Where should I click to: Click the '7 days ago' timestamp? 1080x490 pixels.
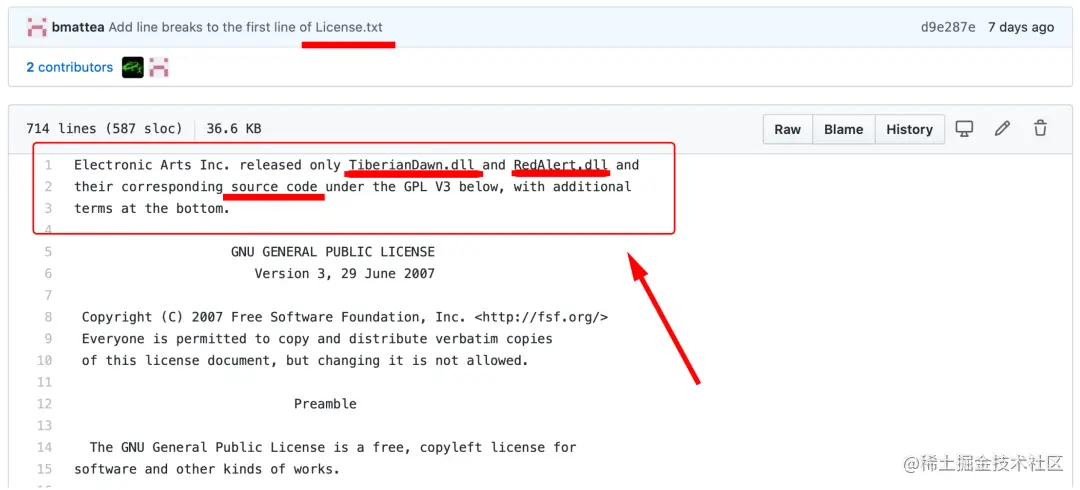point(1021,28)
